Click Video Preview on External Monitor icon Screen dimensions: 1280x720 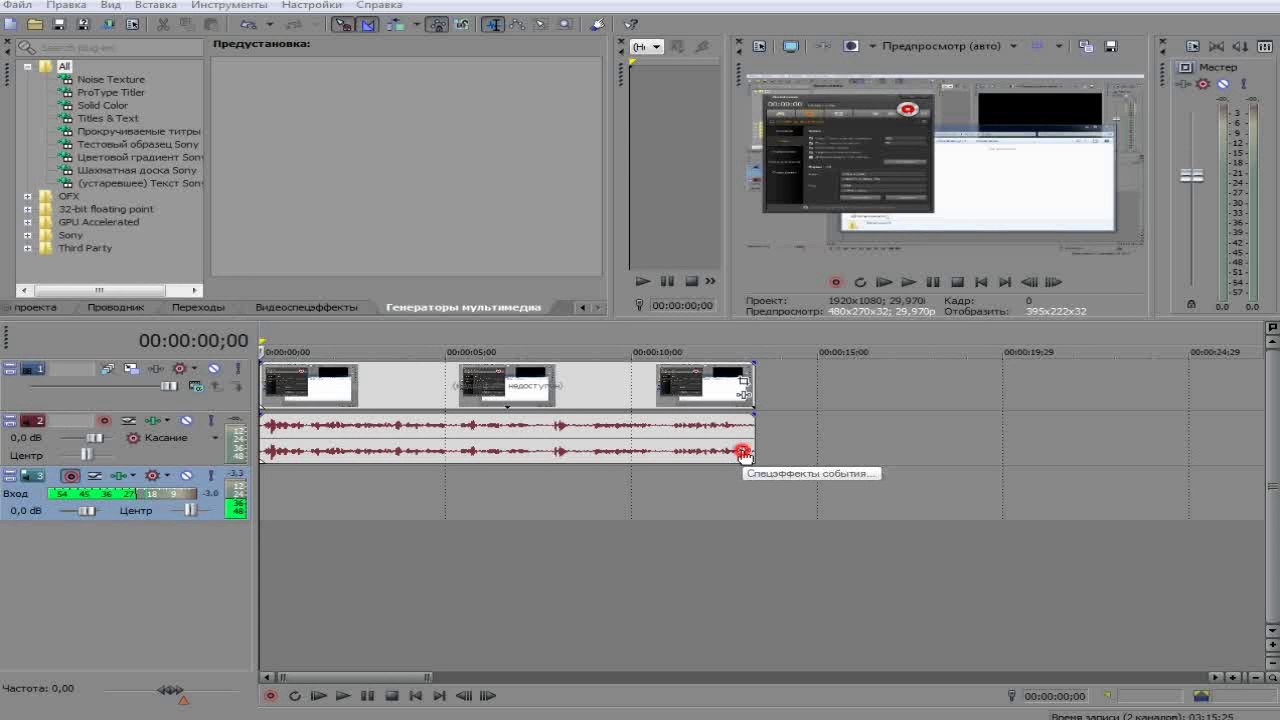[790, 46]
